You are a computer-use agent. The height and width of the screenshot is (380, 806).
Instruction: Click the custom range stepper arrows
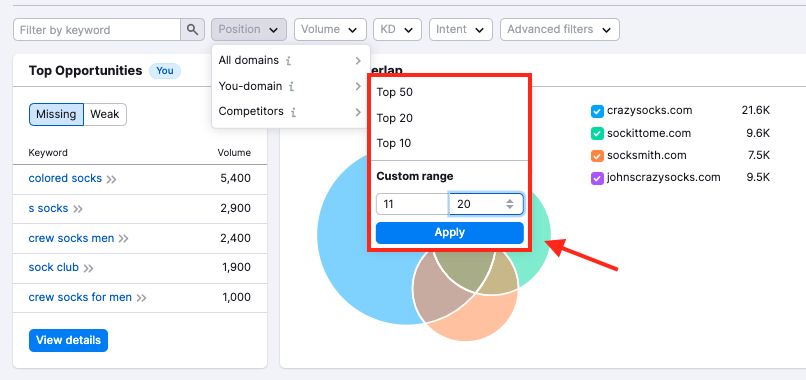click(x=509, y=204)
